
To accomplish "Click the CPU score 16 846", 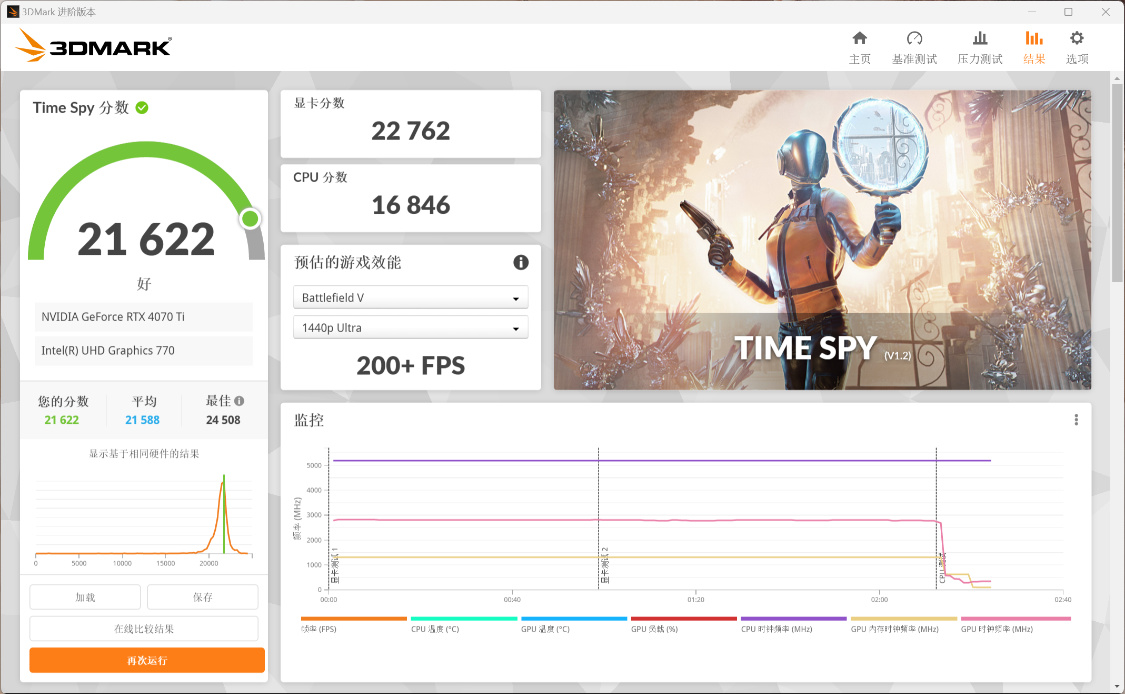I will coord(410,205).
